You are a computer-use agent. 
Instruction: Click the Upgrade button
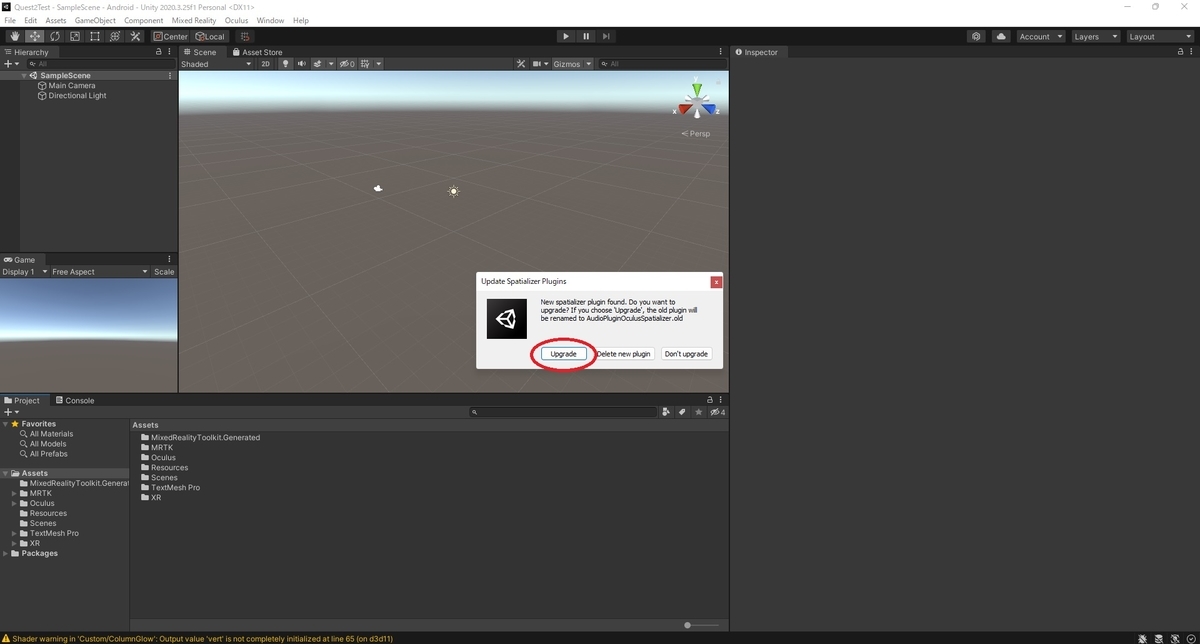(x=564, y=354)
